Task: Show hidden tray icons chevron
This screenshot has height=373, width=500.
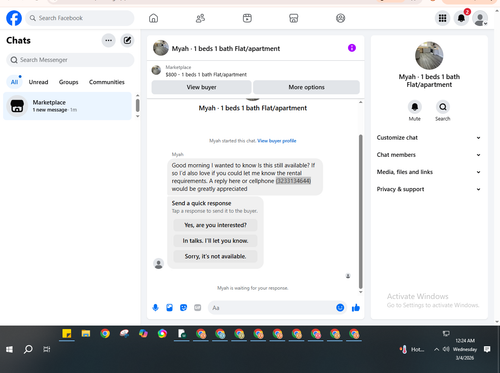Action: pos(436,349)
